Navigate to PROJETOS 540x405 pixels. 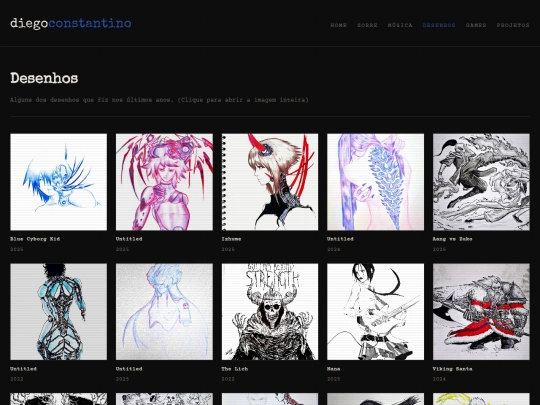click(x=513, y=25)
